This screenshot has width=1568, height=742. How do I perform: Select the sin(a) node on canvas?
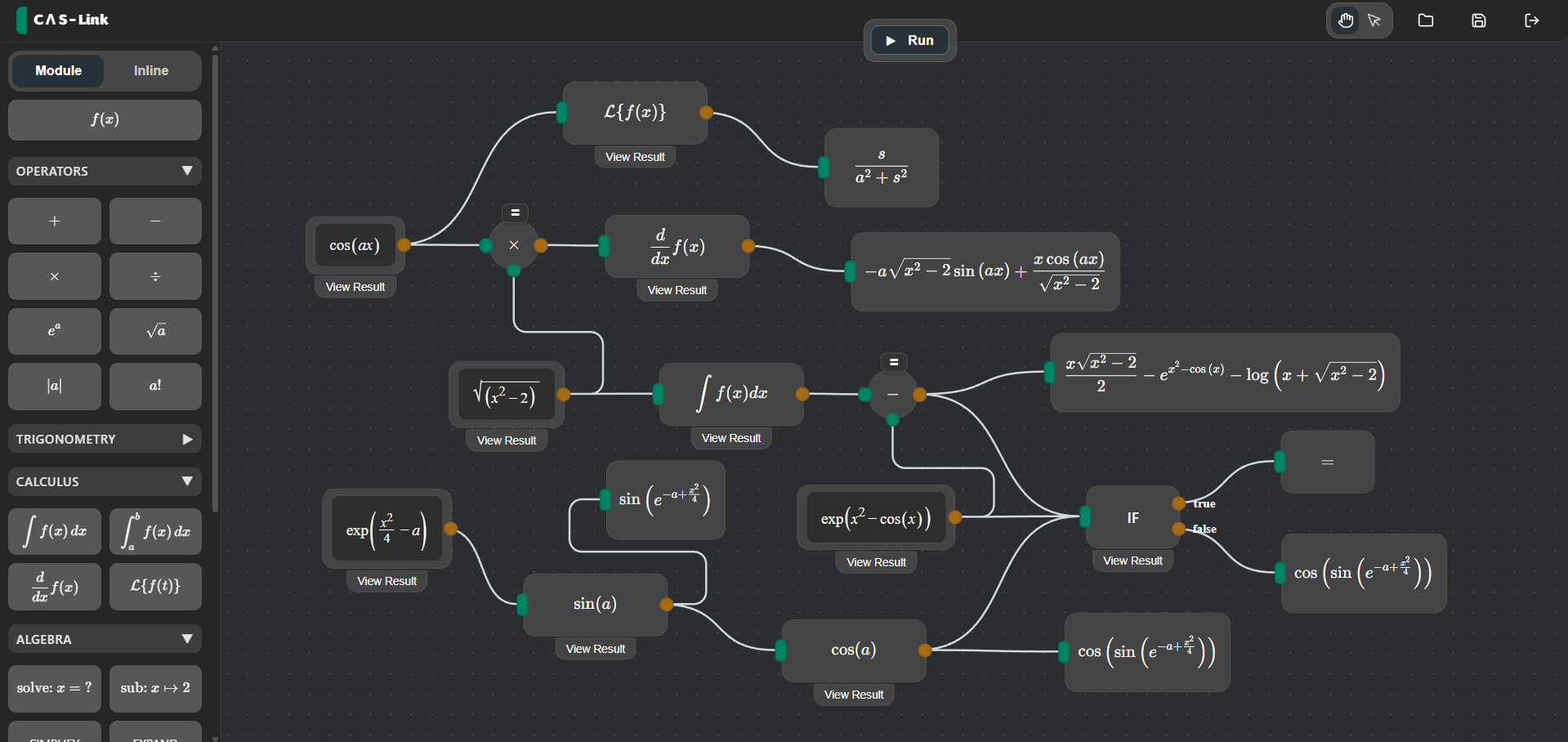[595, 605]
